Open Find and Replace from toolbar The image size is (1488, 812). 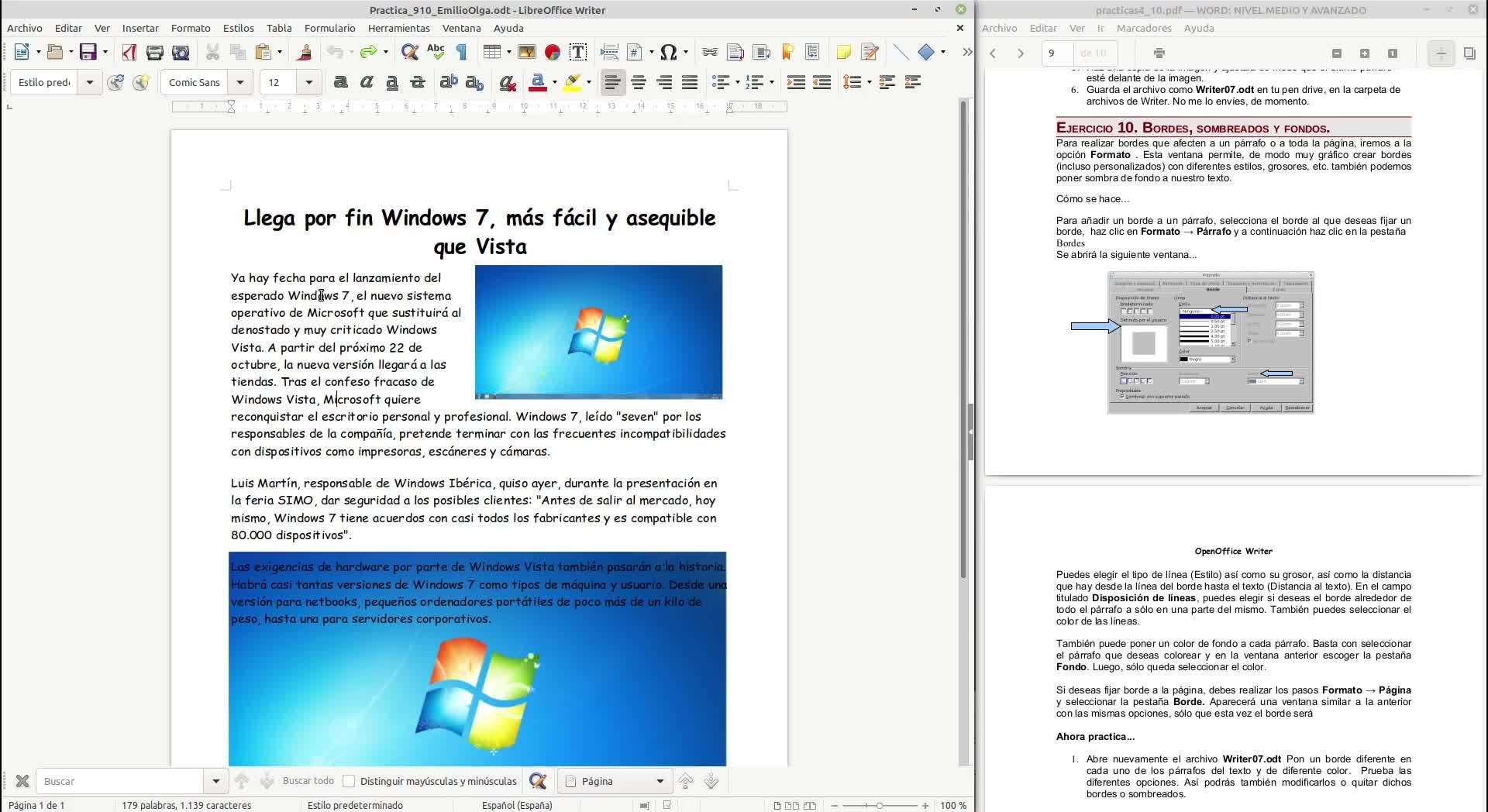coord(410,52)
